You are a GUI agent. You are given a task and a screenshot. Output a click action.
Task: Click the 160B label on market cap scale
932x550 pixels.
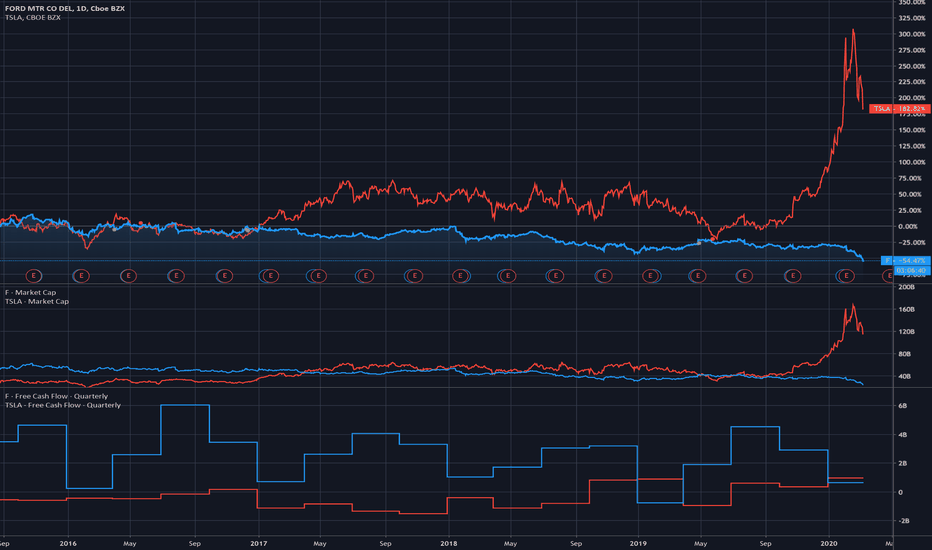coord(906,310)
